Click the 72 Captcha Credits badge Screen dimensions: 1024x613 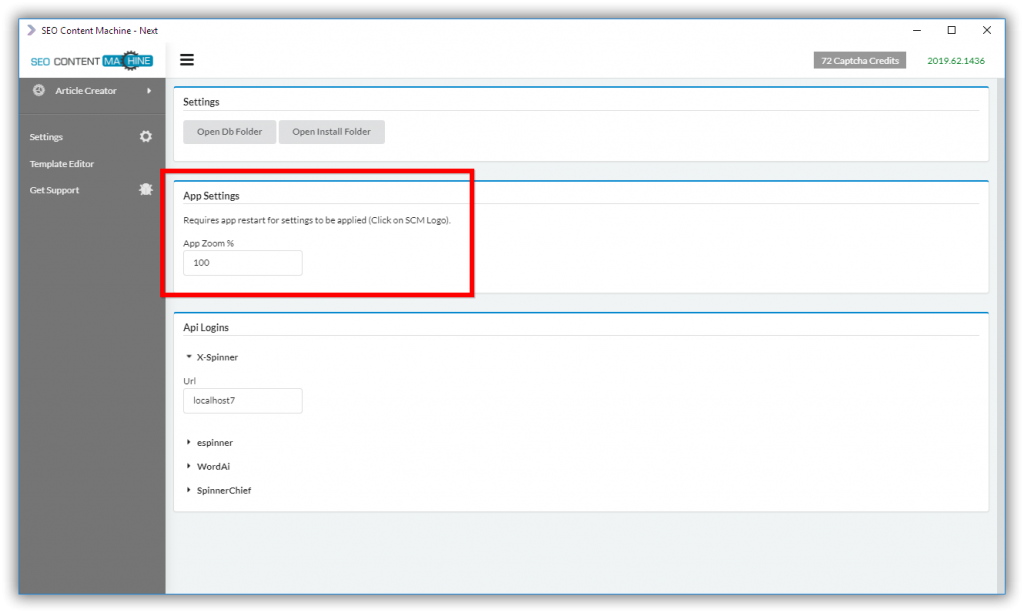coord(859,61)
